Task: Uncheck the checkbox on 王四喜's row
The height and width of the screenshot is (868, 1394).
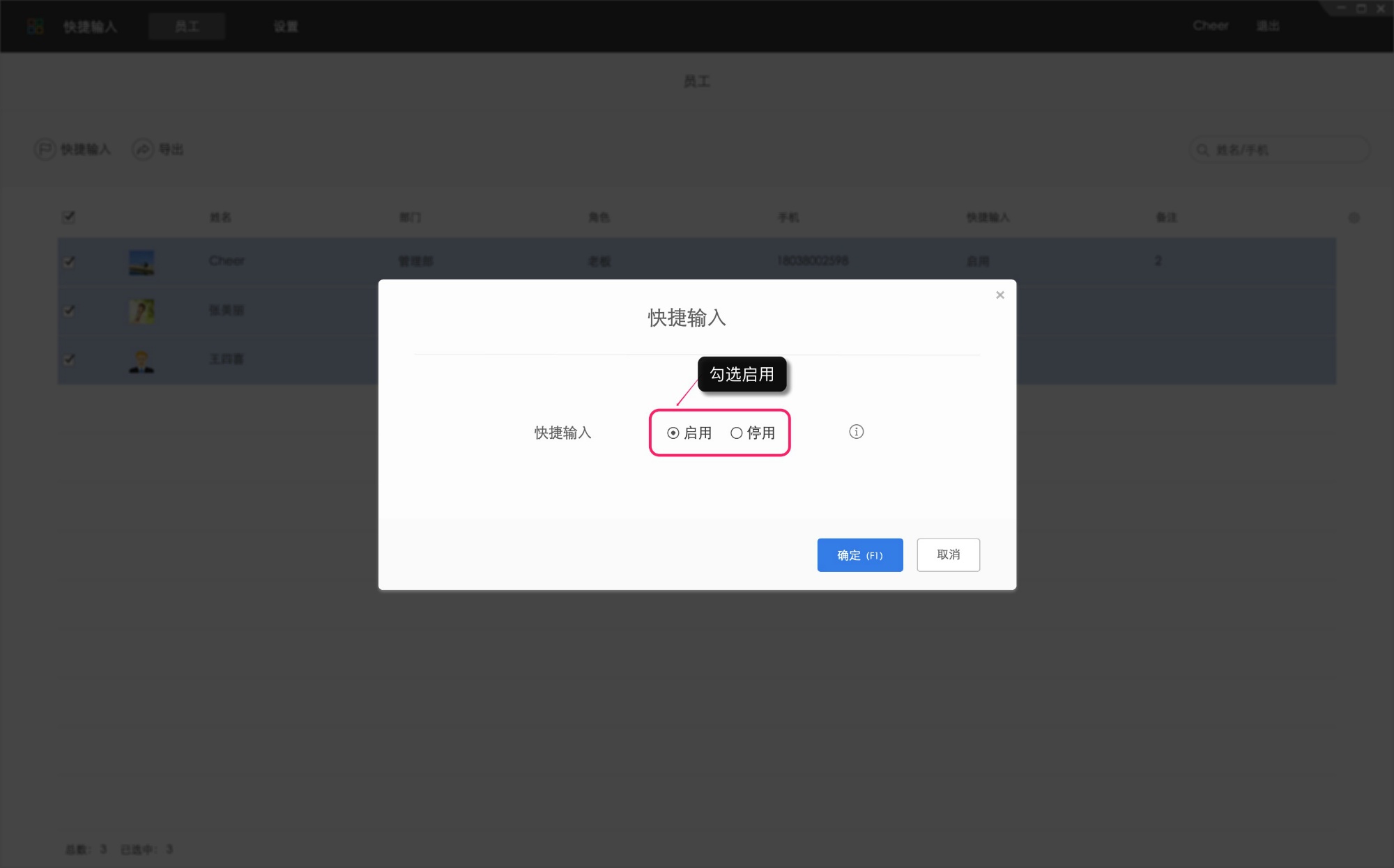Action: 69,360
